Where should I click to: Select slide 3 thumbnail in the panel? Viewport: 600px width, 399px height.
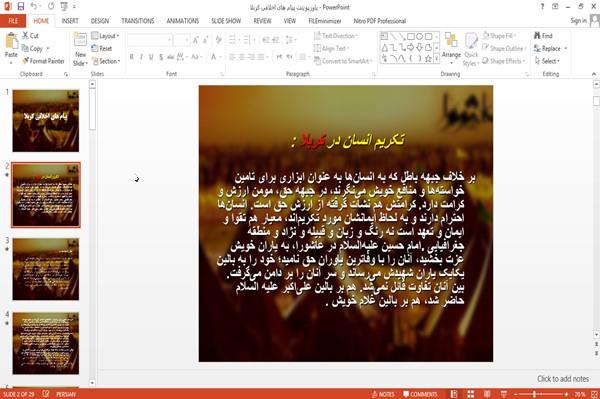(46, 269)
